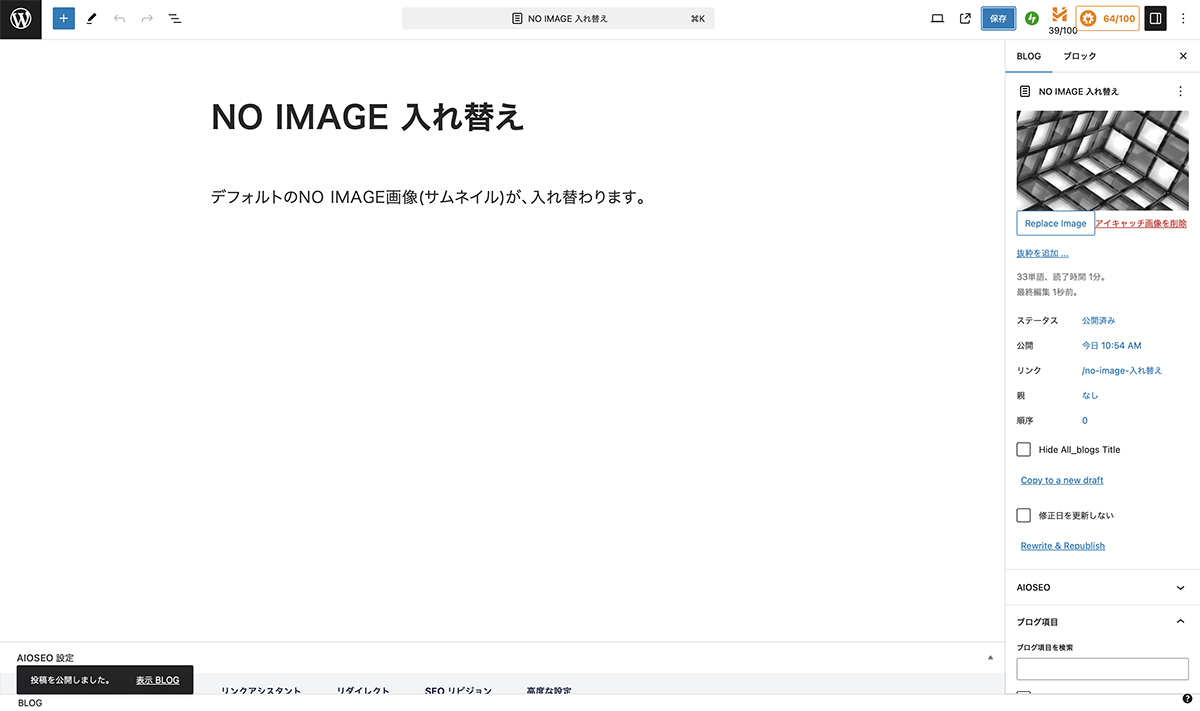Click the アイキャッチ画像を削除 link
Screen dimensions: 1200x711
tap(1141, 224)
